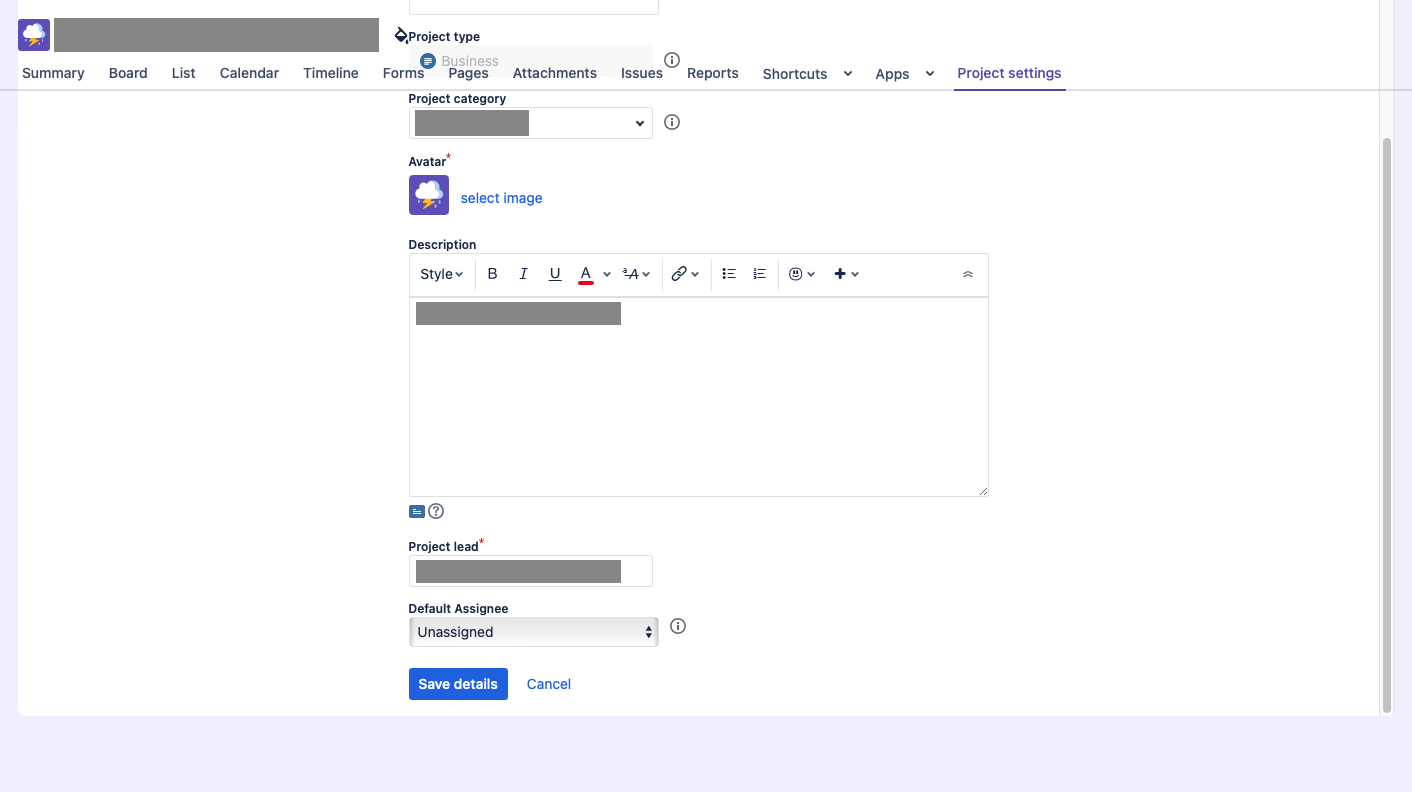The image size is (1412, 792).
Task: Open the Timeline view
Action: (x=330, y=72)
